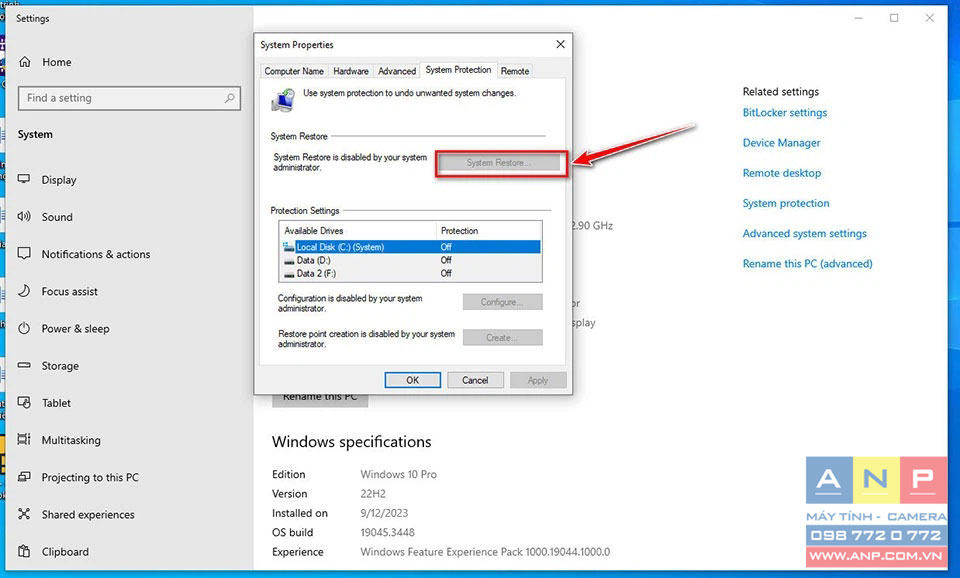Open Clipboard settings page

(x=65, y=552)
